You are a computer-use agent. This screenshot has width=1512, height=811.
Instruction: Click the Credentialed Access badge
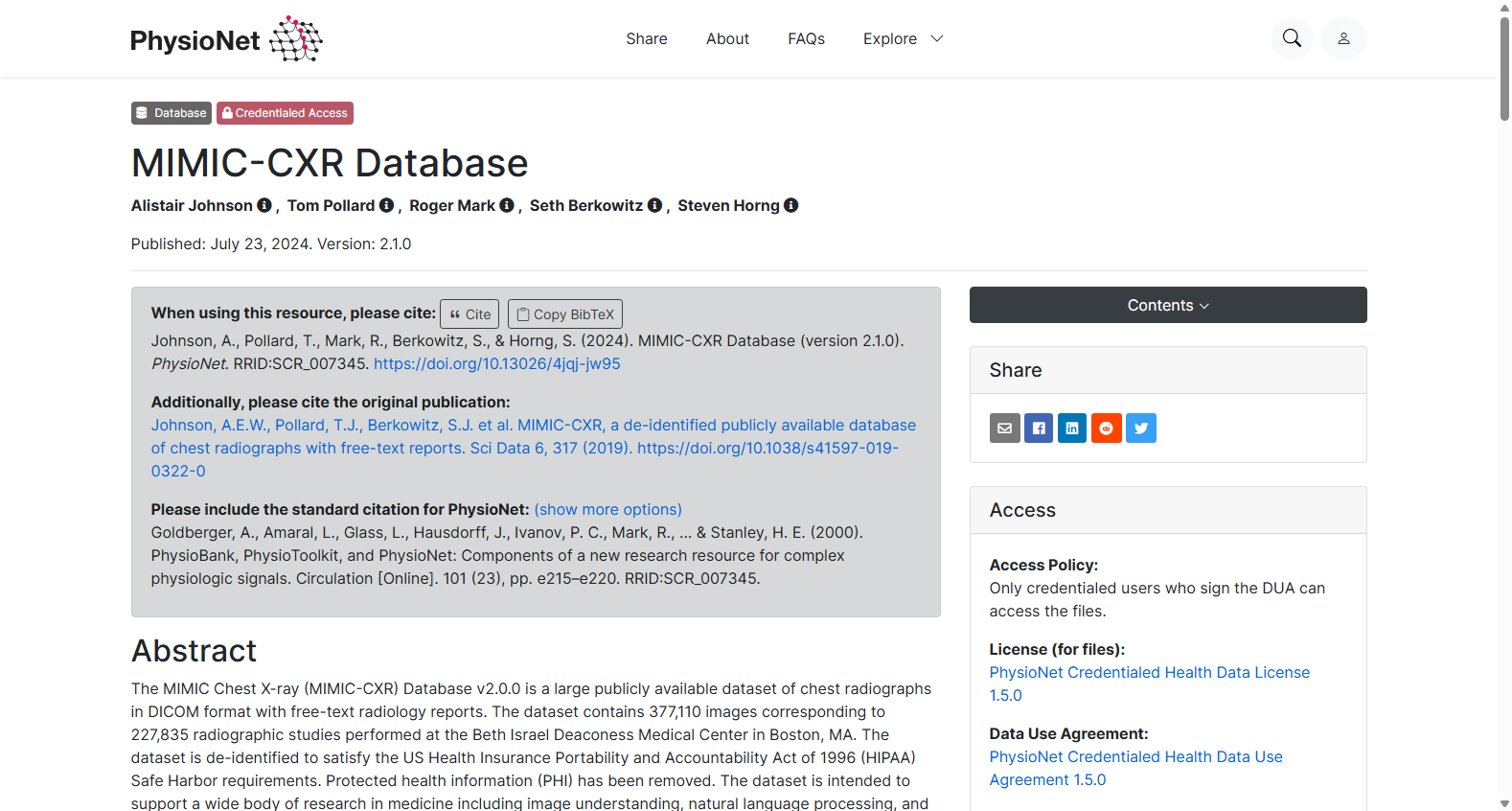pyautogui.click(x=285, y=113)
